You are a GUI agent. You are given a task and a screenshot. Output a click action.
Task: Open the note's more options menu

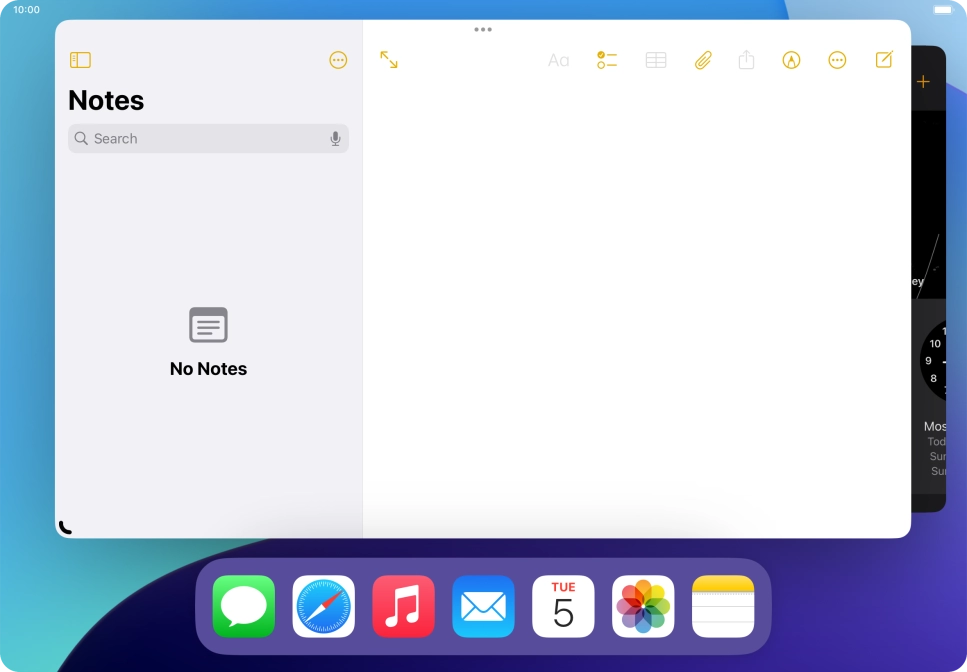click(x=837, y=60)
